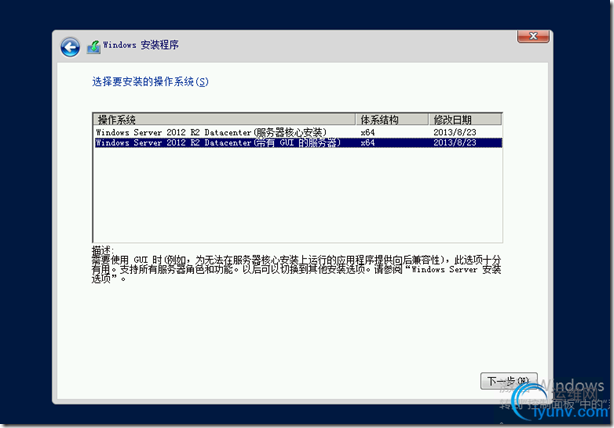Click x64 in the GUI server row
The height and width of the screenshot is (428, 614).
coord(368,143)
